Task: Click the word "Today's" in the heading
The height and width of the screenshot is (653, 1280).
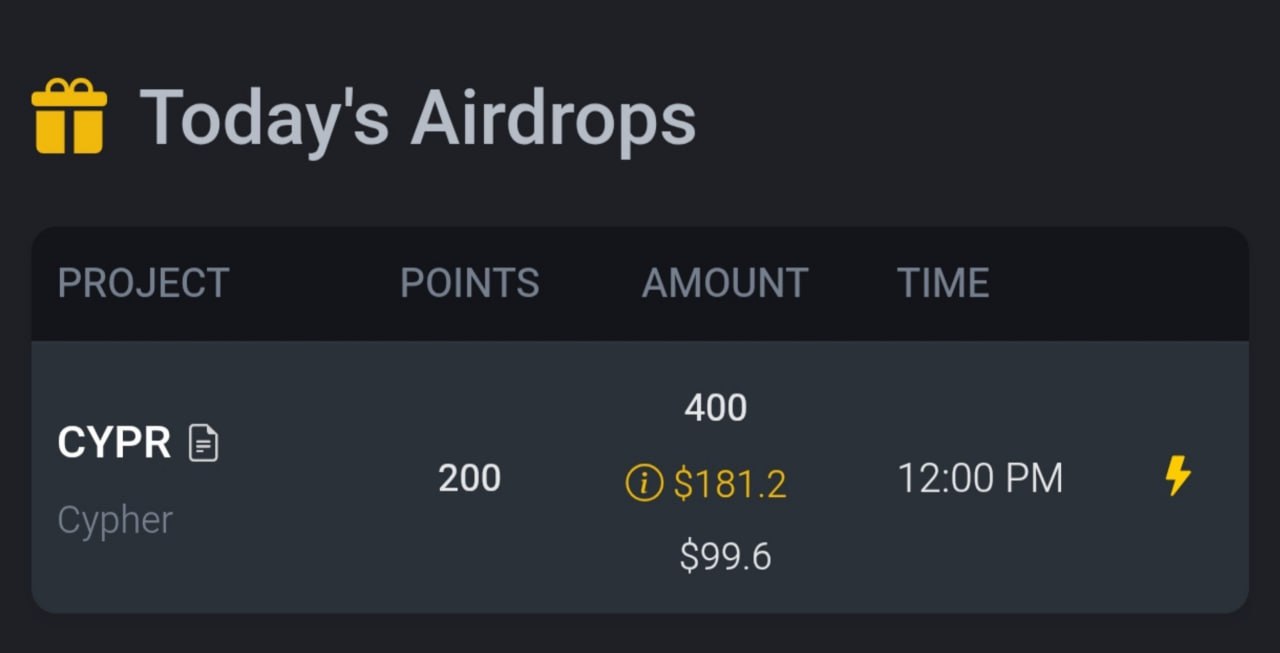Action: tap(264, 118)
